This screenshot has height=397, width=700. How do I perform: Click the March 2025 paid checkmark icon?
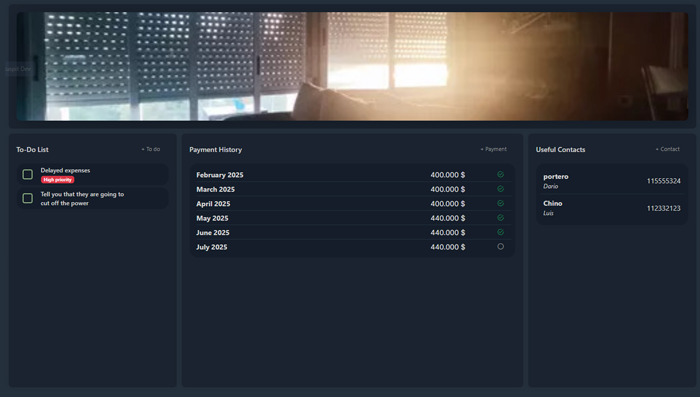[500, 189]
